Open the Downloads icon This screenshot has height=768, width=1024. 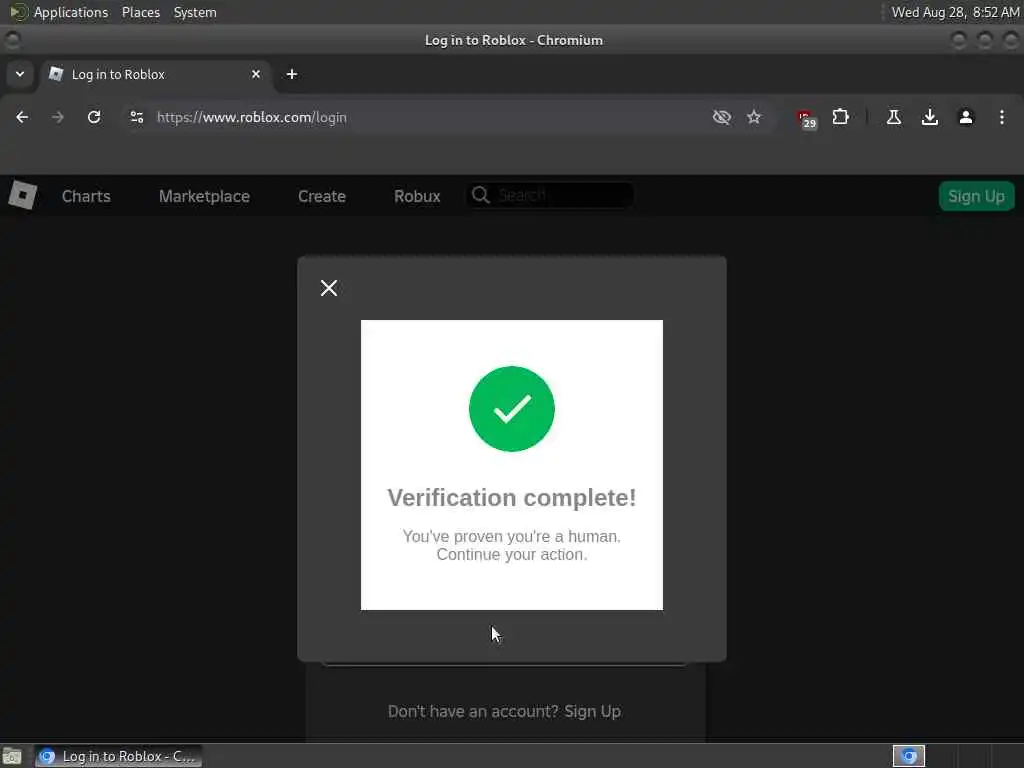click(x=930, y=118)
